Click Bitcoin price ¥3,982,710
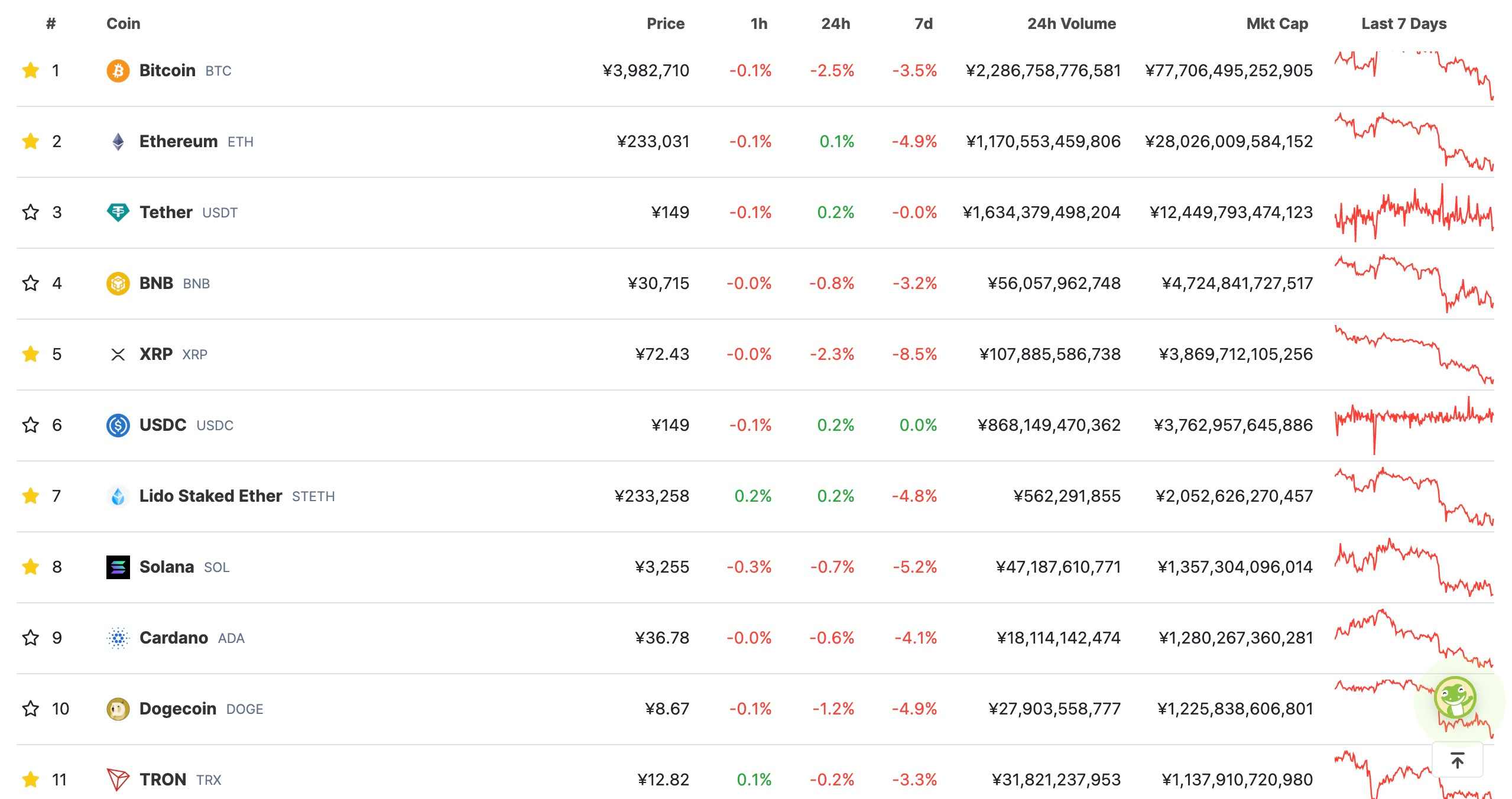This screenshot has width=1512, height=799. 646,71
